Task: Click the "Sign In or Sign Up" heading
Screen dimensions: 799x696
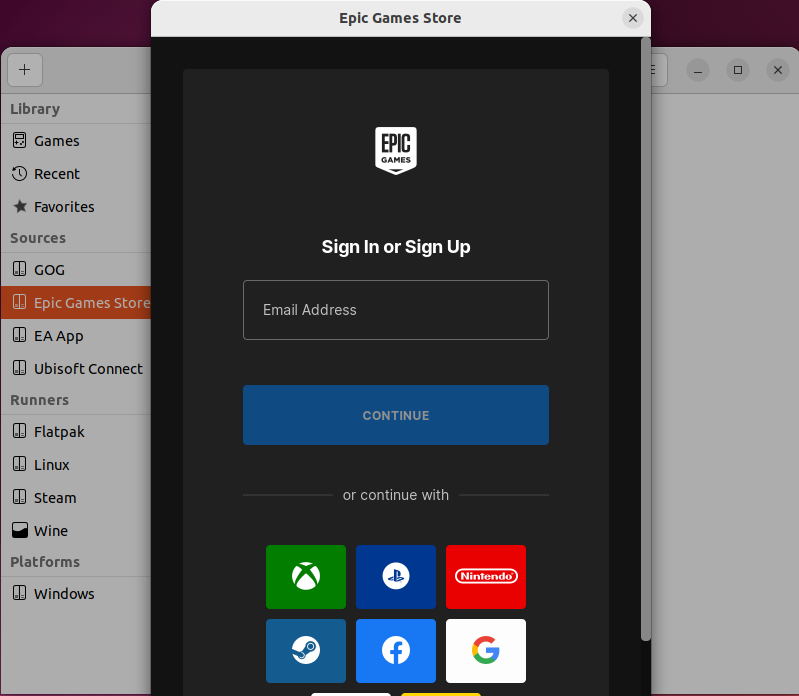Action: (396, 247)
